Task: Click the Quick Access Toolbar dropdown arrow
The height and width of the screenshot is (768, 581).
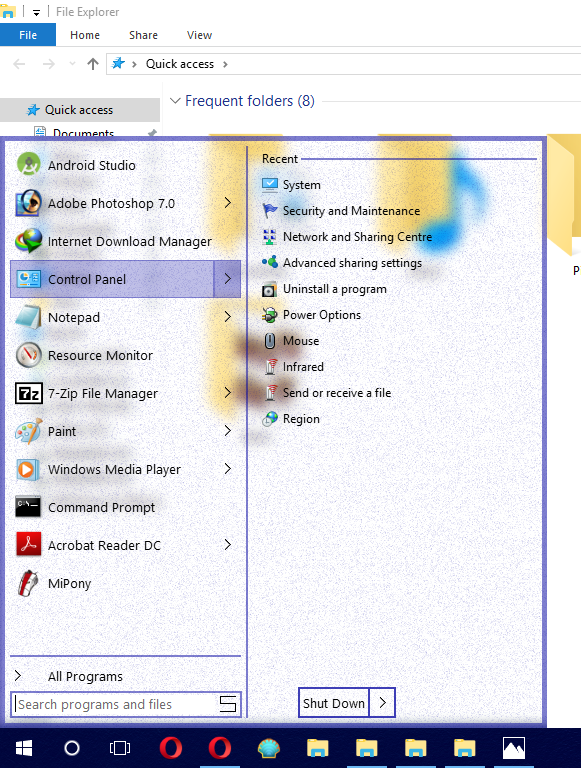Action: tap(36, 13)
